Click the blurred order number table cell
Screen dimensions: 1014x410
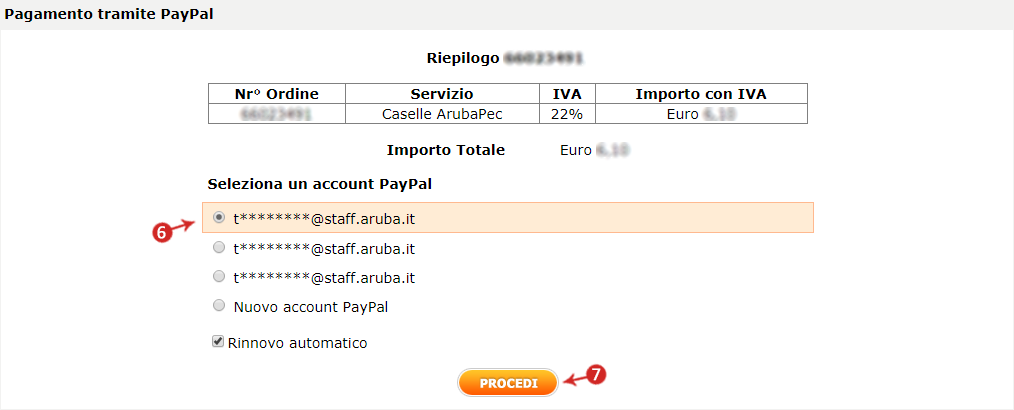276,114
